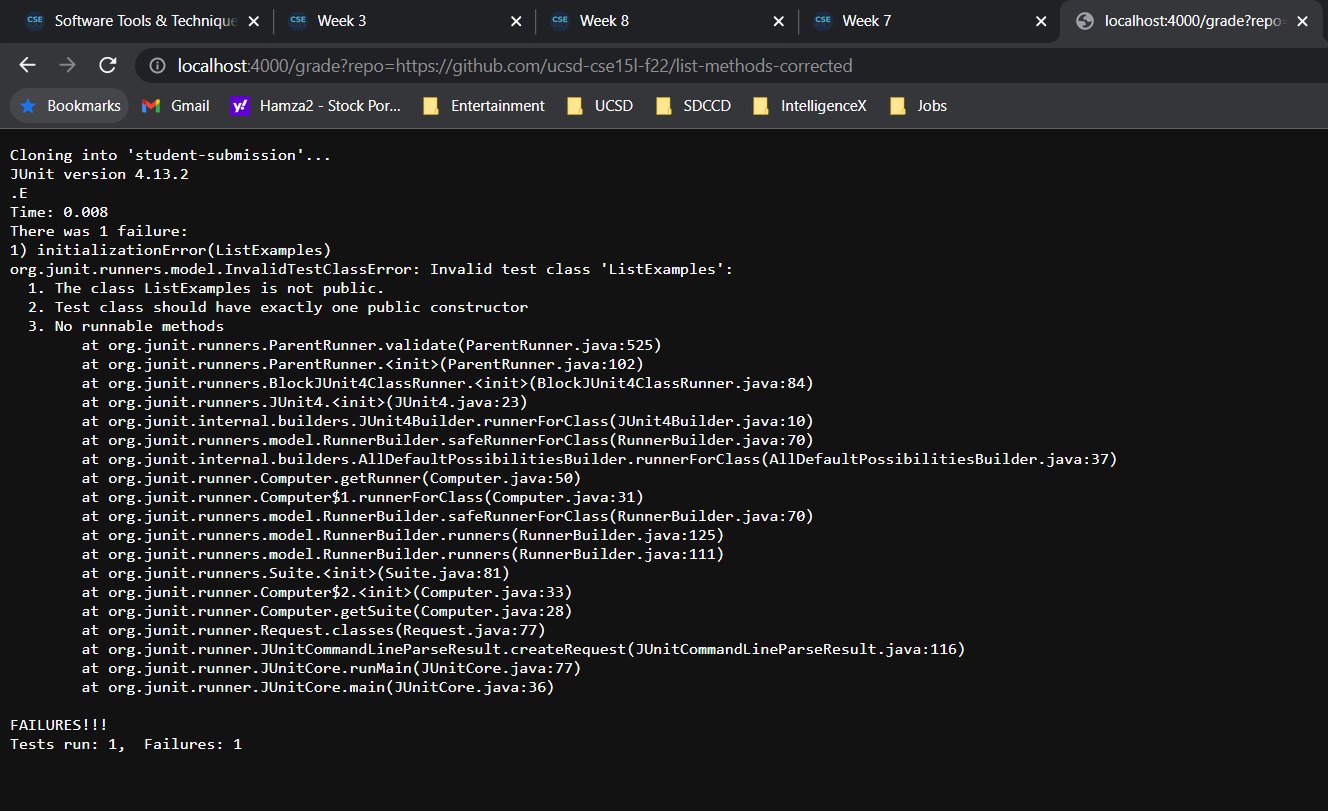This screenshot has width=1328, height=811.
Task: Close the localhost:4000 tab
Action: (x=1302, y=21)
